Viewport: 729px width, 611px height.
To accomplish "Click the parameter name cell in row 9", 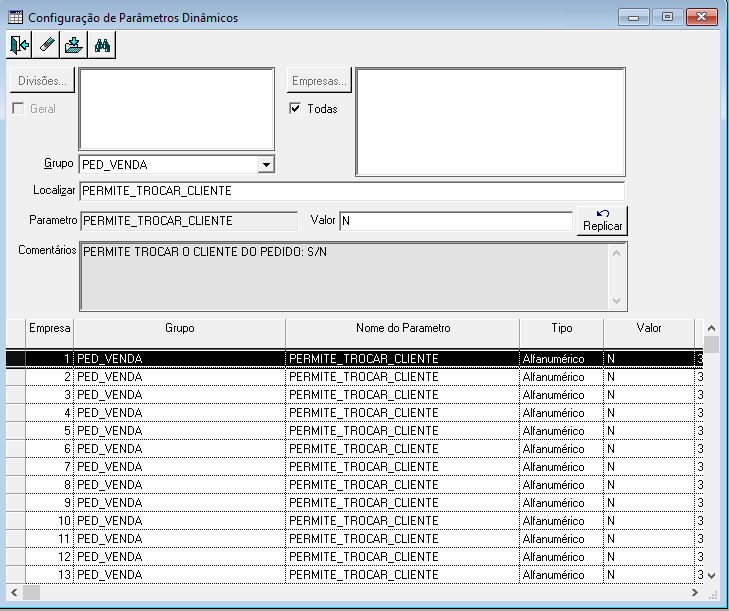I will tap(403, 503).
